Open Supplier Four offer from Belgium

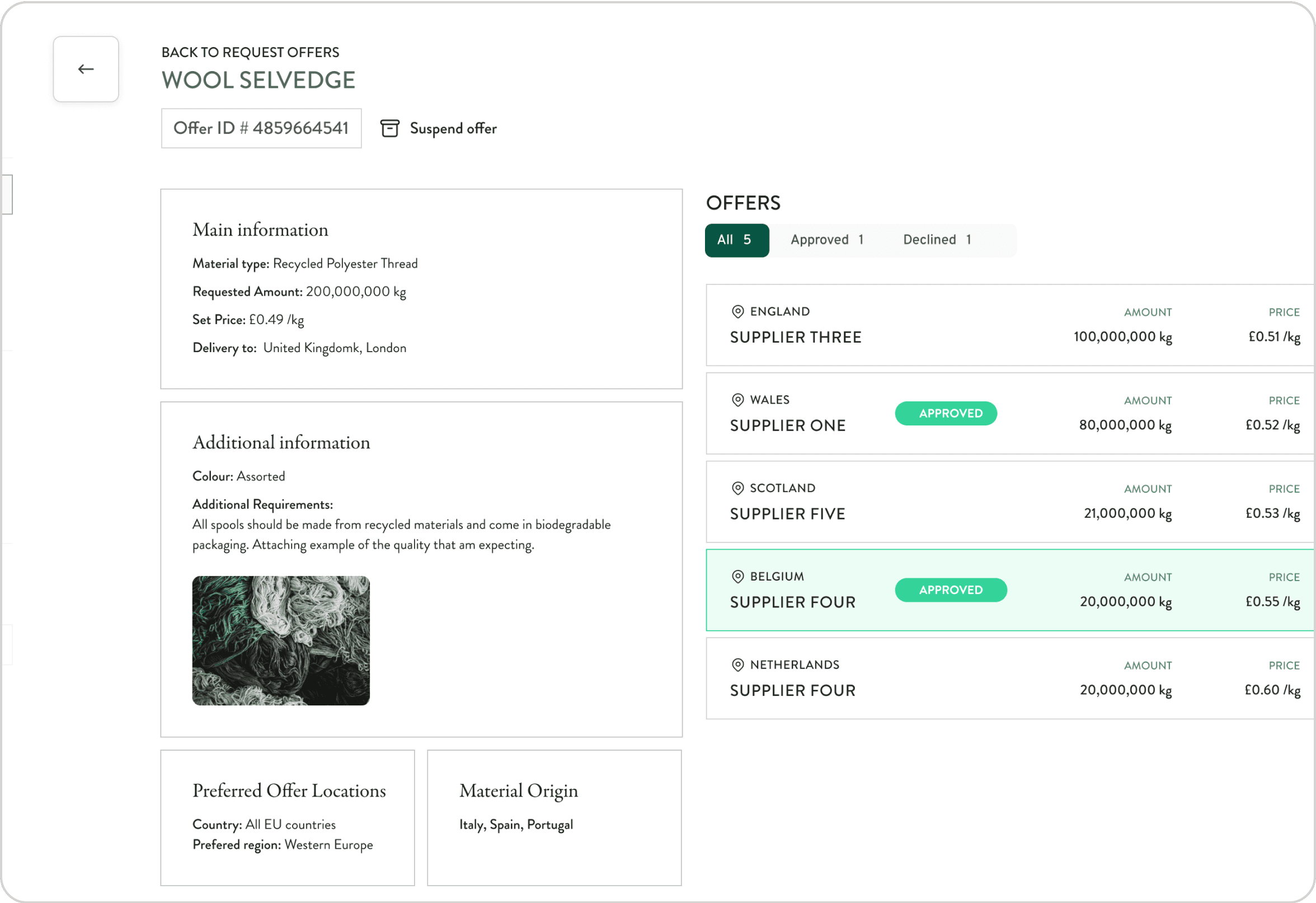pos(1011,590)
